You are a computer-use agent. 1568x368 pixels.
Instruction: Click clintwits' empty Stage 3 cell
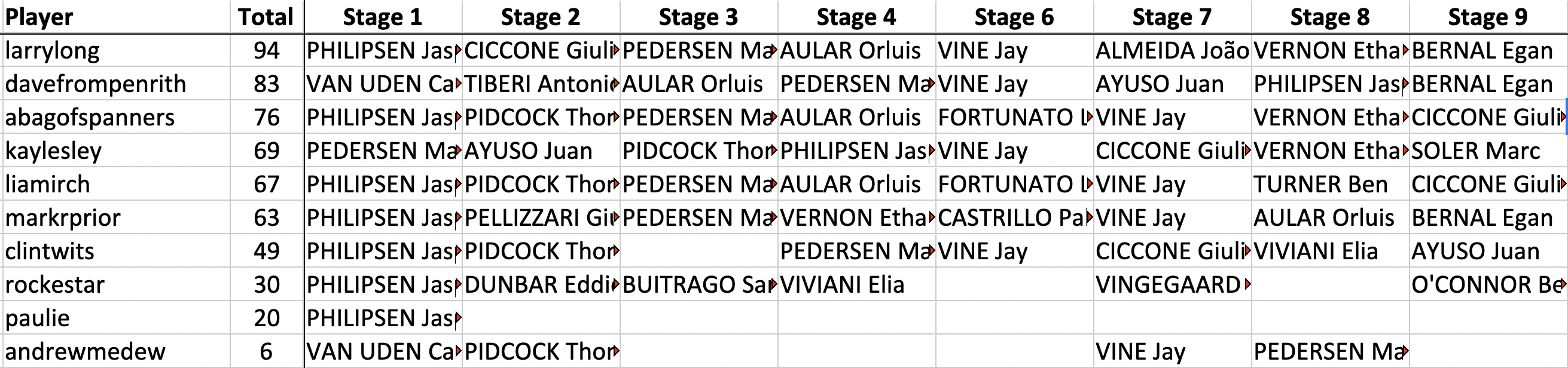(x=698, y=252)
